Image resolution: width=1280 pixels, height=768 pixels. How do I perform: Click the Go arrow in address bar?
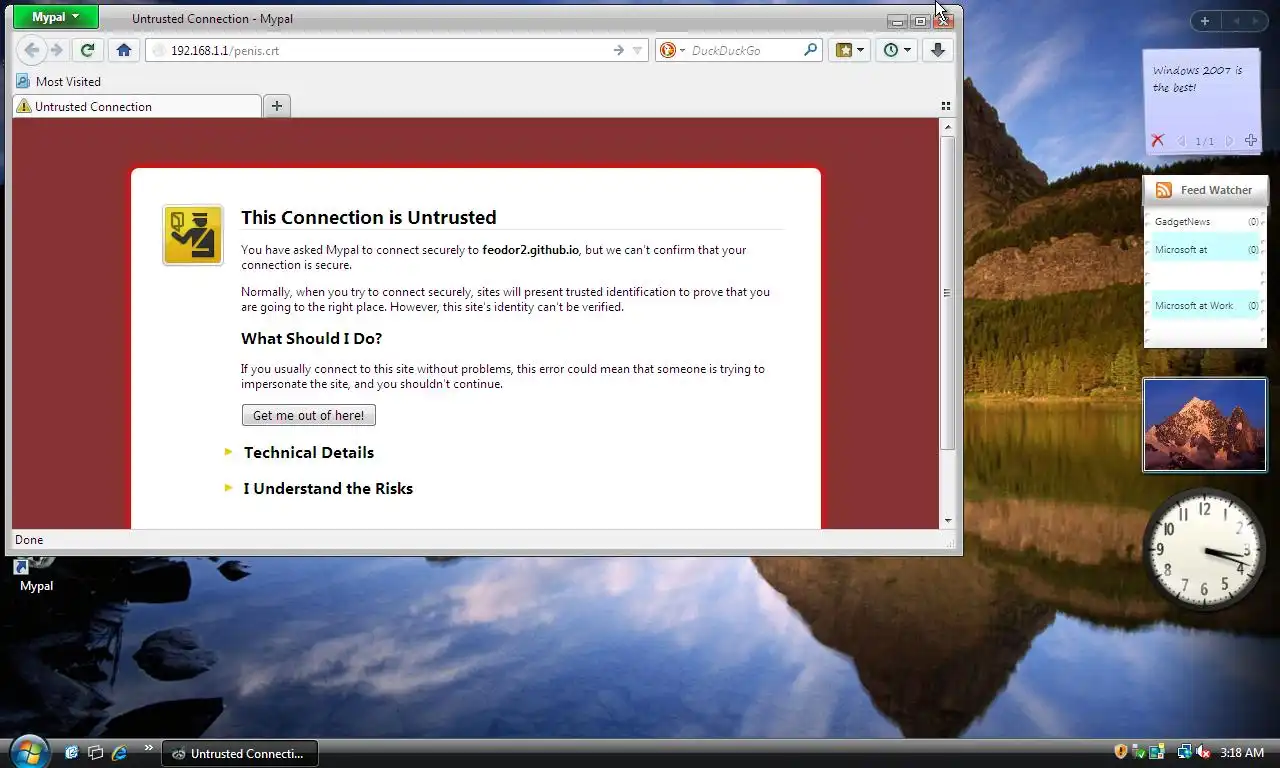coord(618,50)
